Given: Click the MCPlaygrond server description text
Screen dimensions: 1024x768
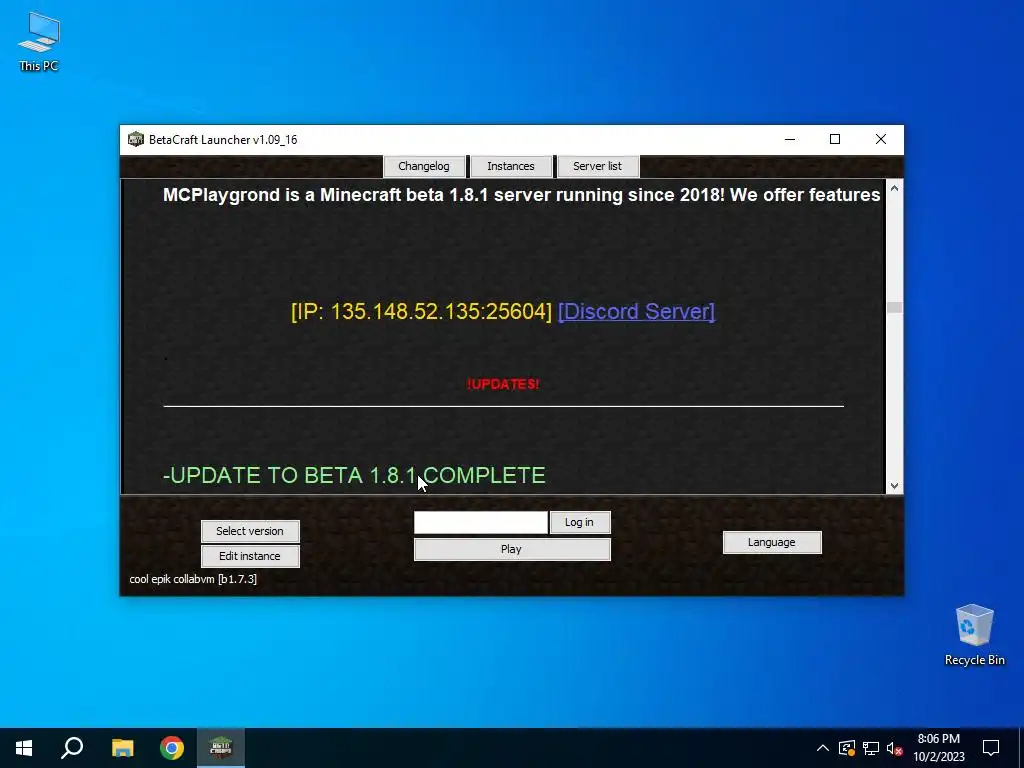Looking at the screenshot, I should click(522, 195).
